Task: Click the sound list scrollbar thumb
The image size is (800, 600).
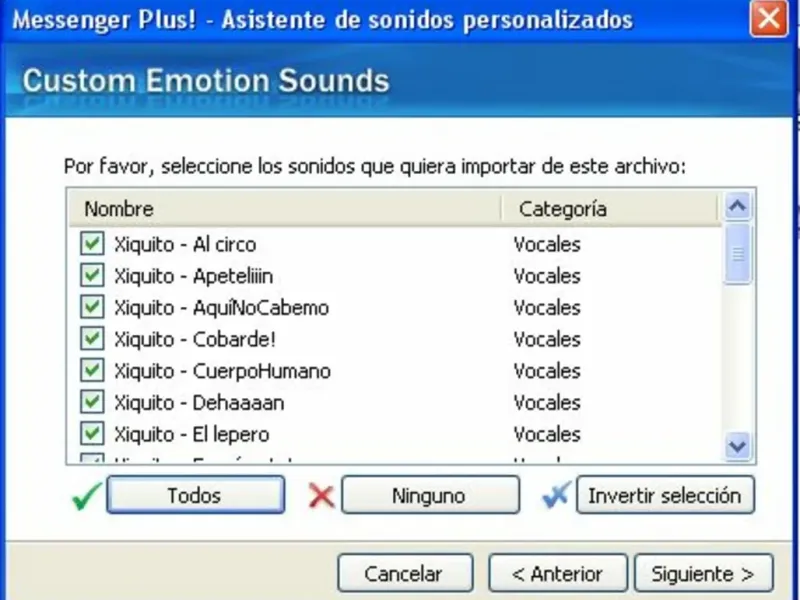Action: point(738,254)
